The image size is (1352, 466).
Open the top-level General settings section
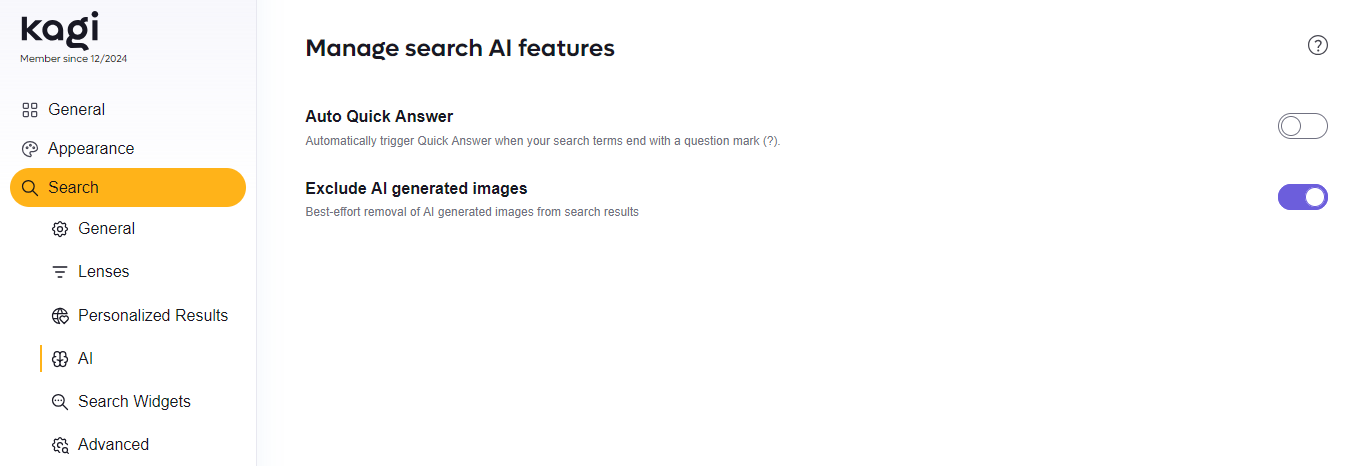coord(77,110)
